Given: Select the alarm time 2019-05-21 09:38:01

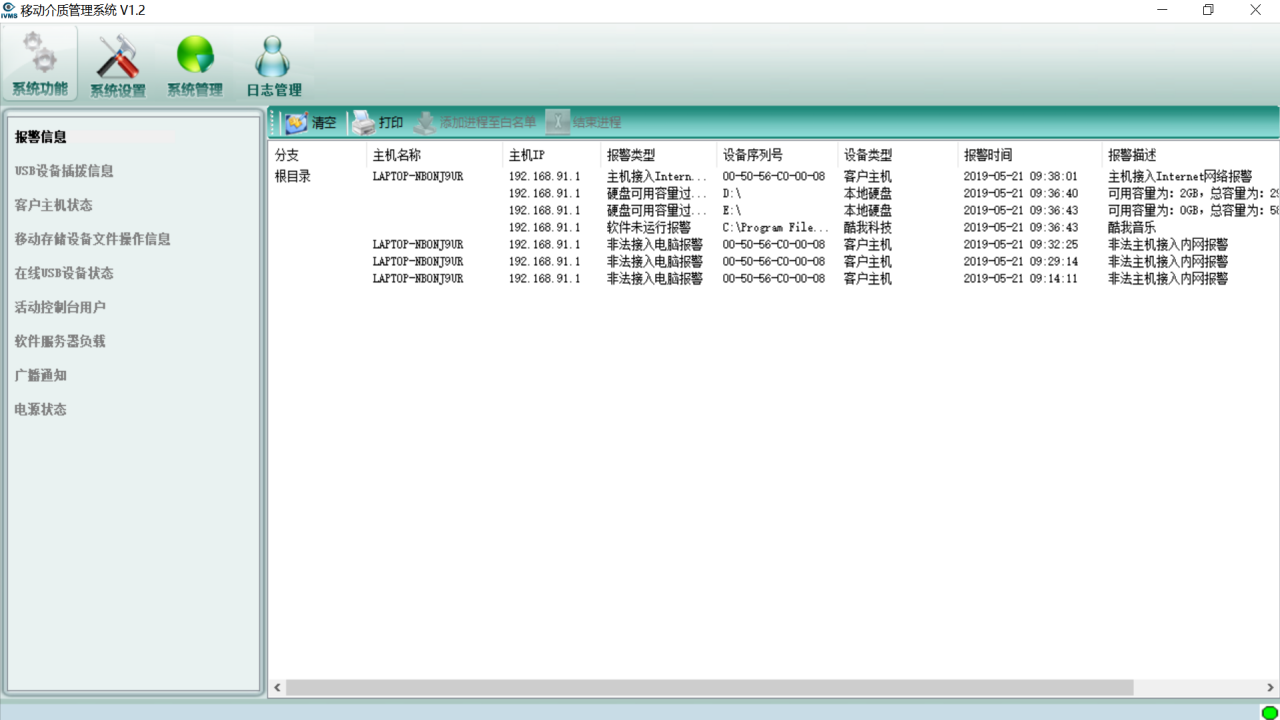Looking at the screenshot, I should point(1020,176).
